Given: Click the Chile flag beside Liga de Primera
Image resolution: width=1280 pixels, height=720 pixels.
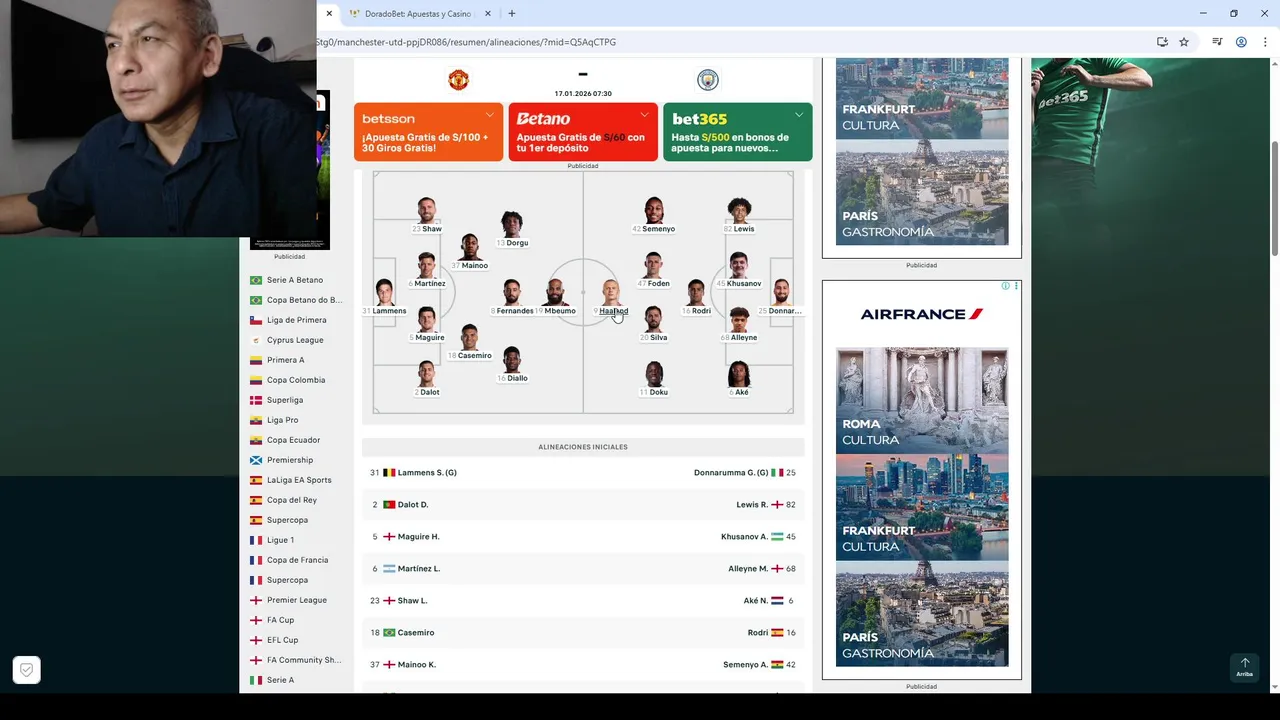Looking at the screenshot, I should click(256, 320).
